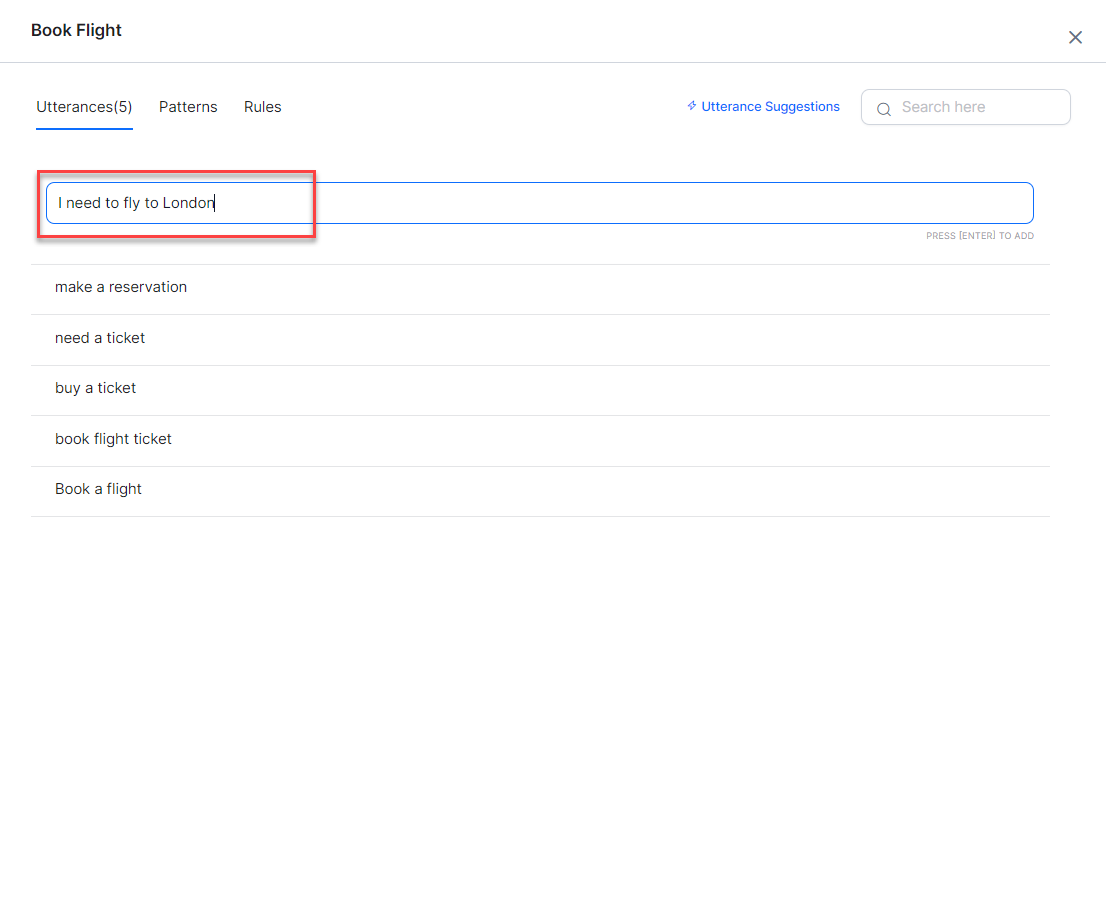Click the lightning bolt suggestions icon
Image resolution: width=1106 pixels, height=898 pixels.
click(691, 106)
